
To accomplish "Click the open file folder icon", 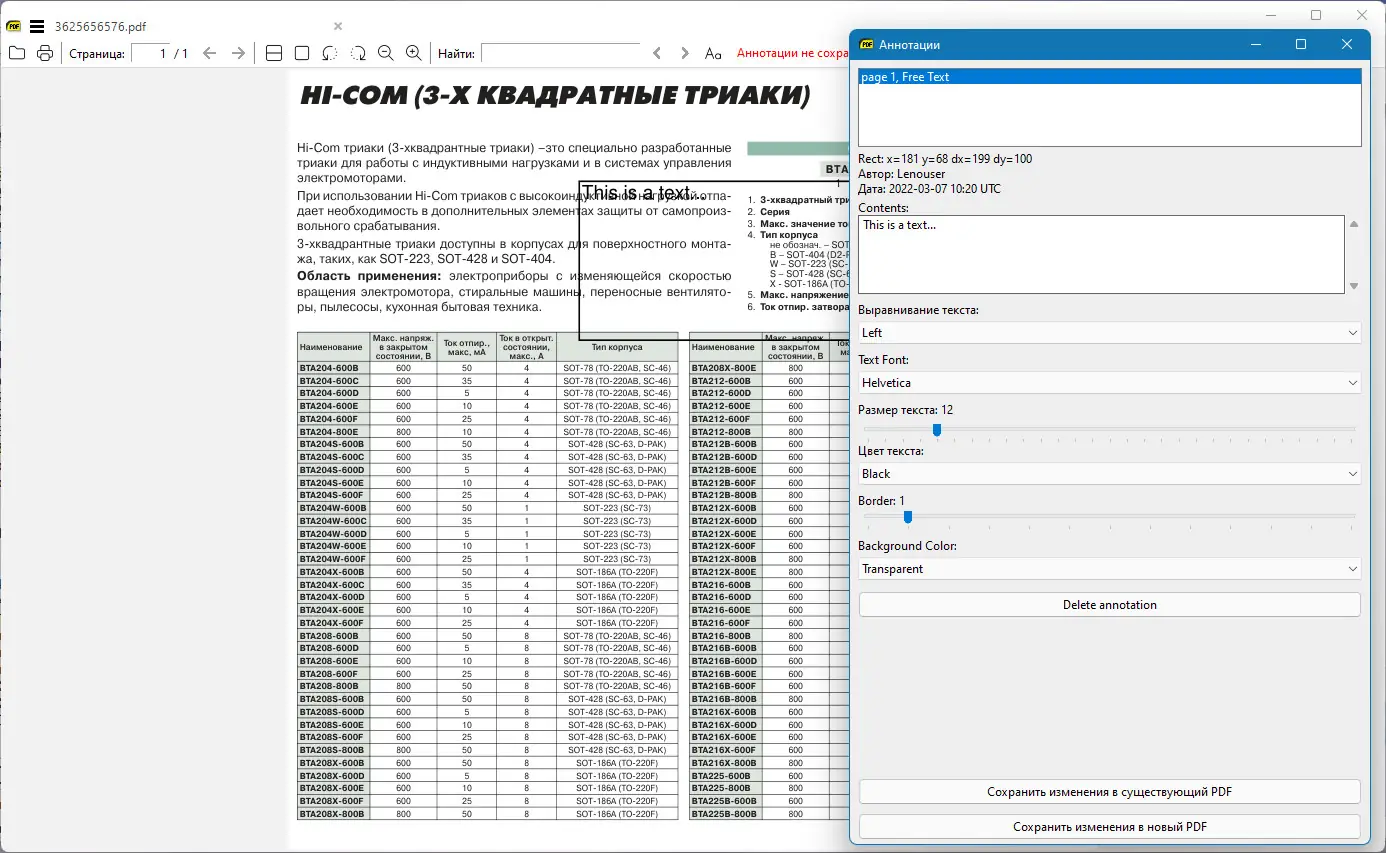I will tap(17, 53).
